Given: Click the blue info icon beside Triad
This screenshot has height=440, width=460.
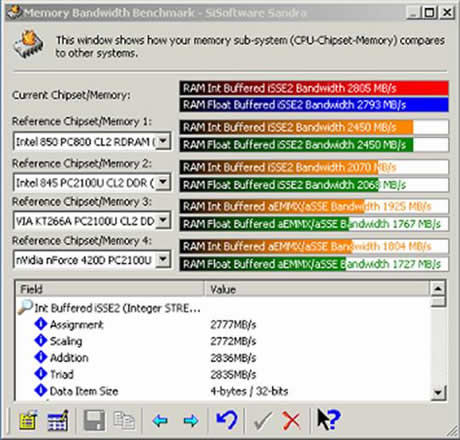Looking at the screenshot, I should point(41,373).
